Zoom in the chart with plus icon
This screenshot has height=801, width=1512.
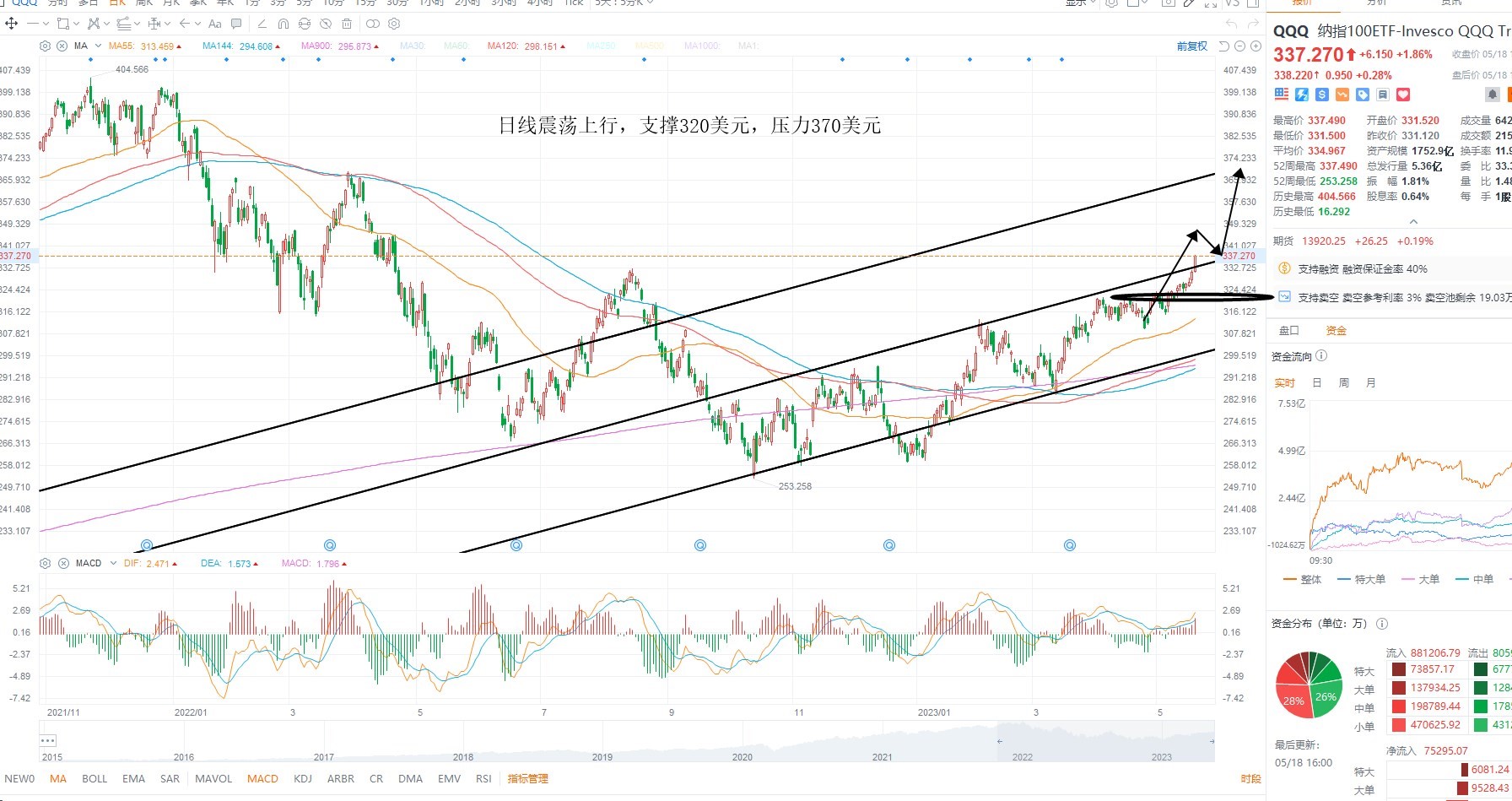tap(1255, 46)
